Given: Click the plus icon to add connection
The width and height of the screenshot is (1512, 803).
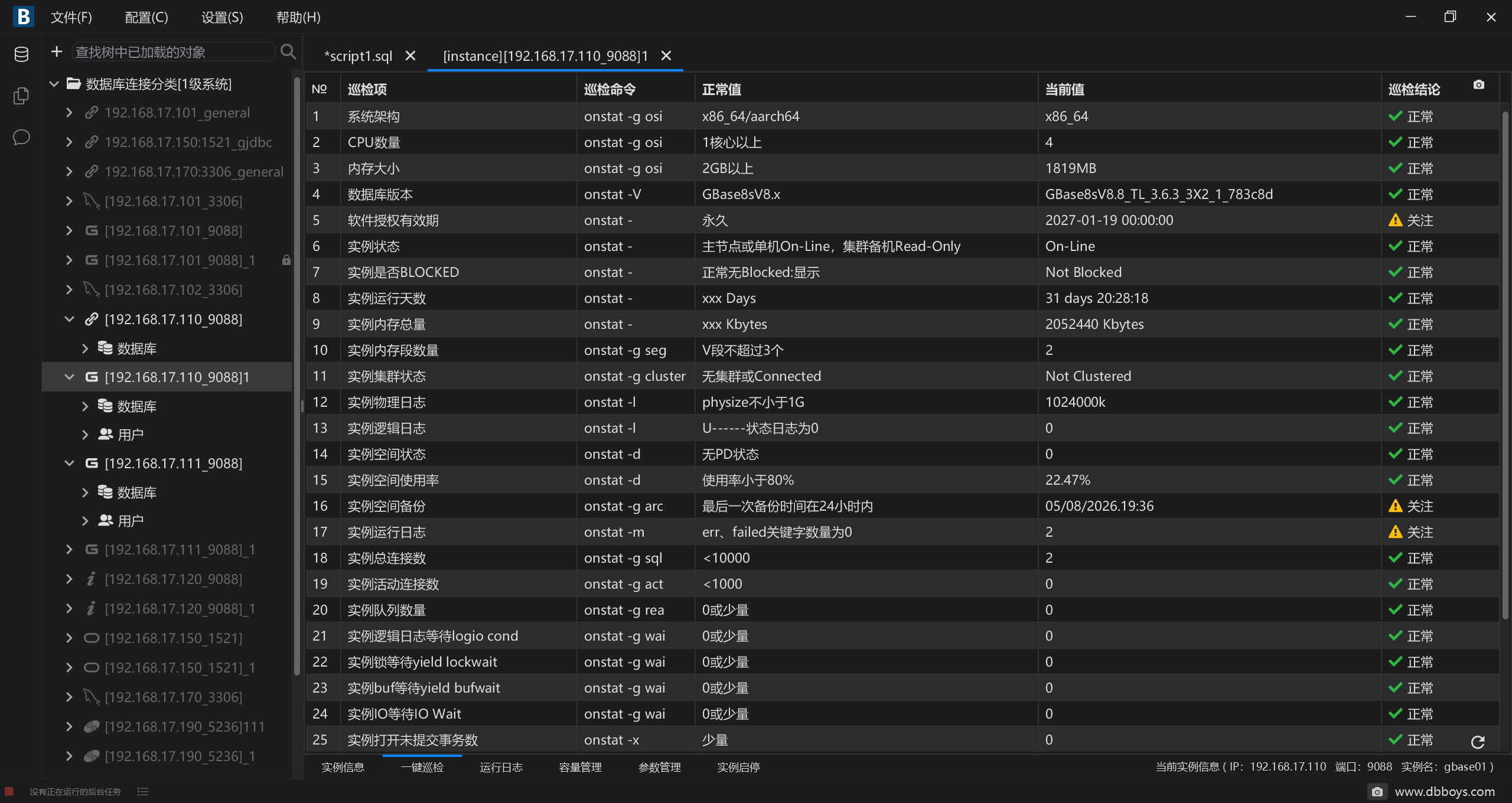Looking at the screenshot, I should tap(57, 52).
